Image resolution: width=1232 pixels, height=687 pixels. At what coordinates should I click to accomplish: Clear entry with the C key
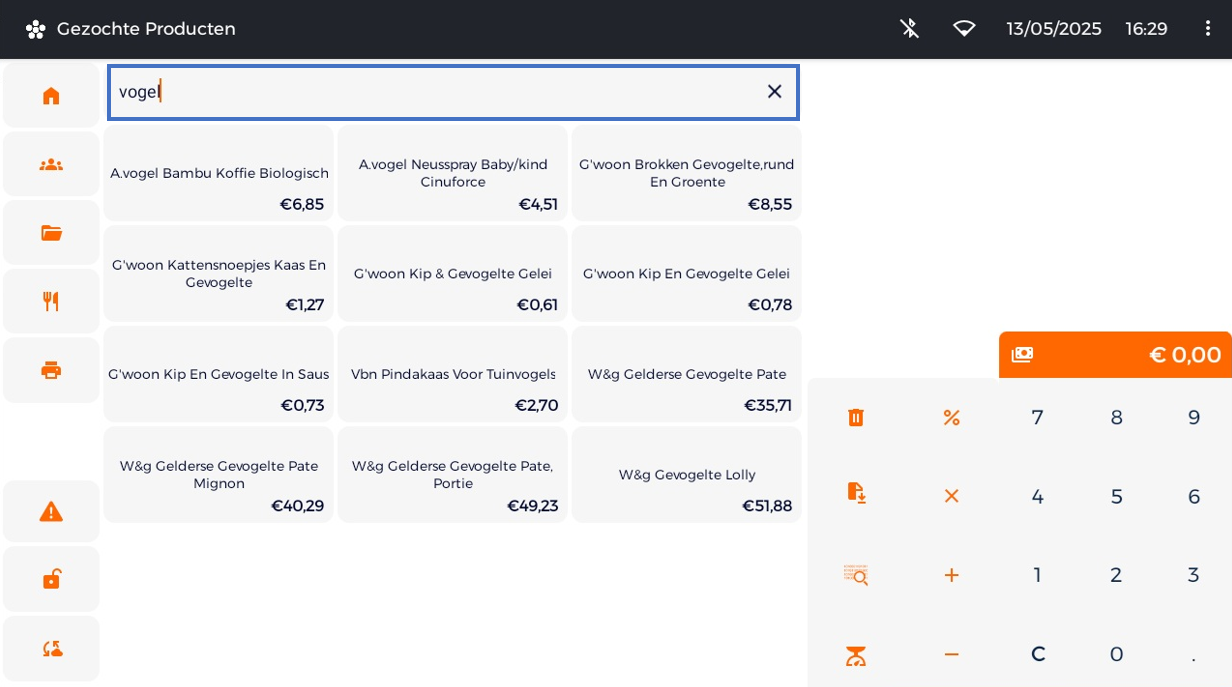[x=1037, y=654]
